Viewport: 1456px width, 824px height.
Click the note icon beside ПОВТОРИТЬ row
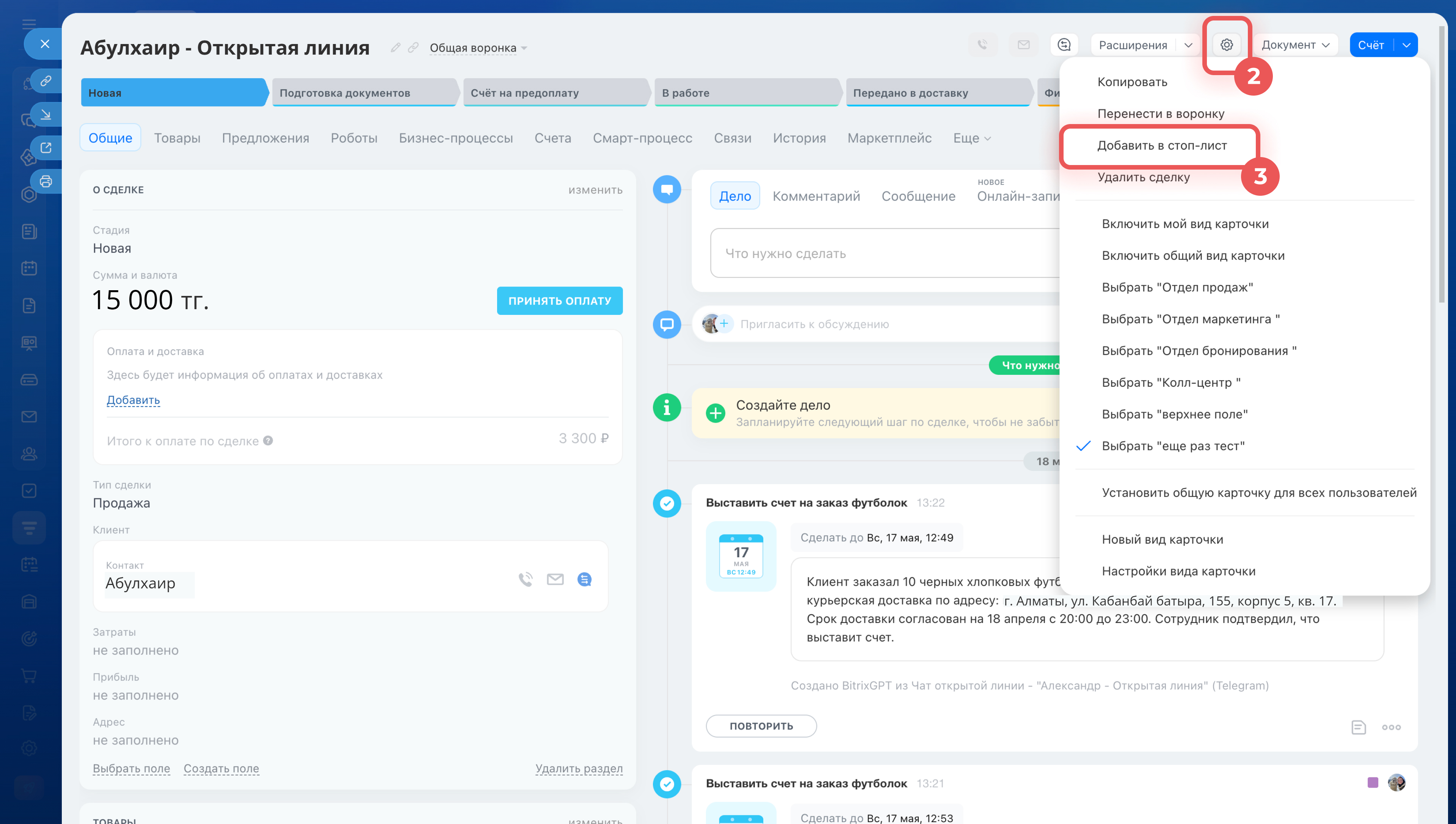pos(1358,727)
